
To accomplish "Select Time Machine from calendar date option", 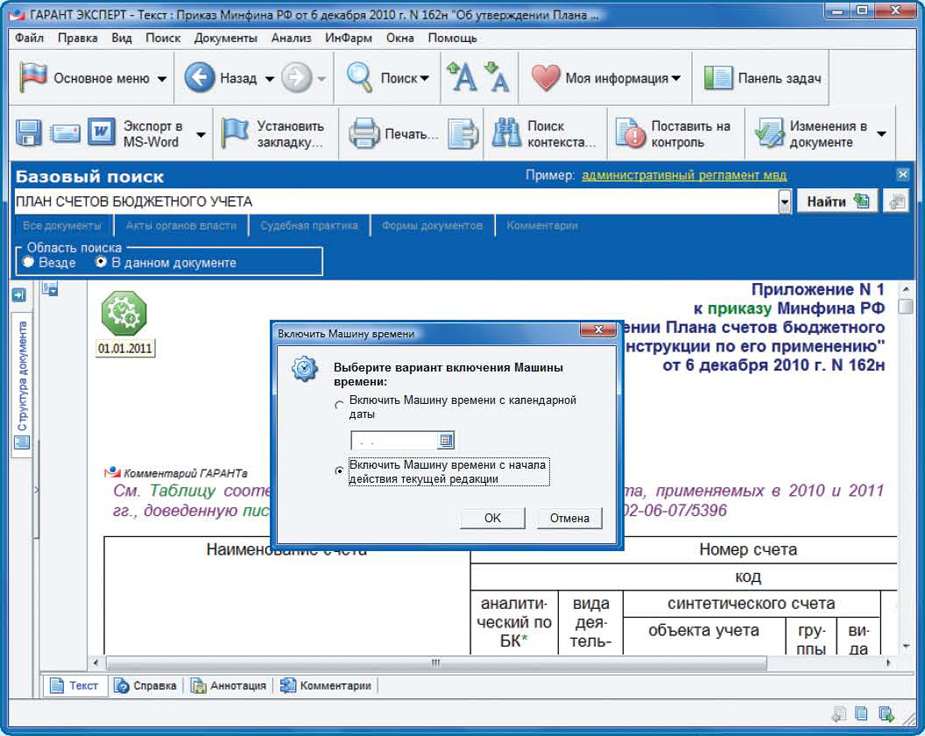I will [x=340, y=406].
